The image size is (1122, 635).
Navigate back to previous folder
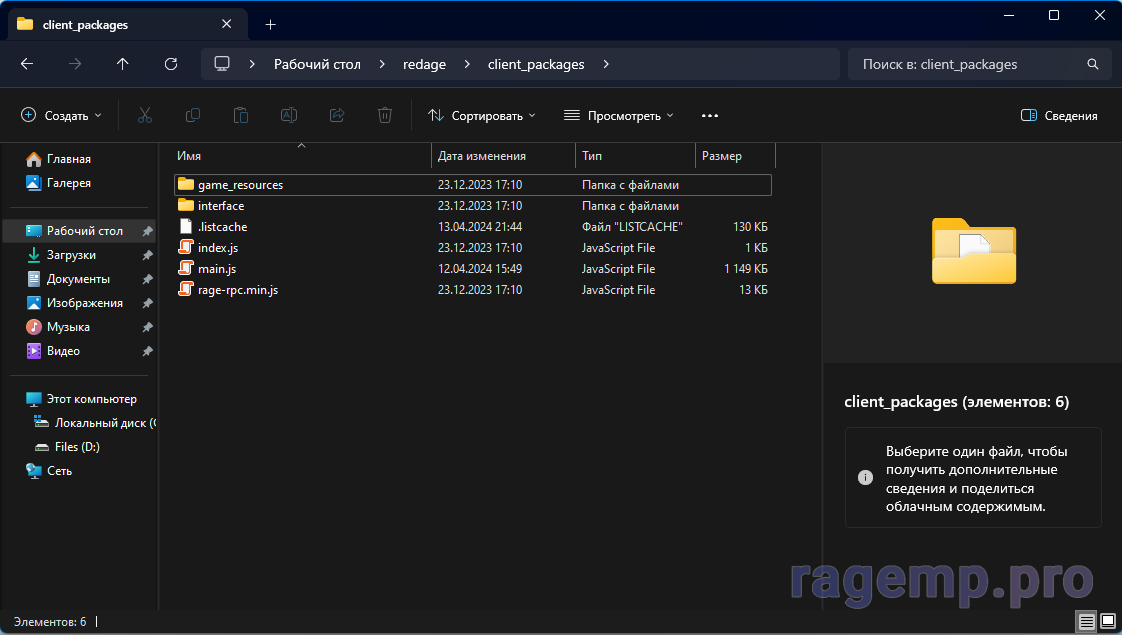27,64
